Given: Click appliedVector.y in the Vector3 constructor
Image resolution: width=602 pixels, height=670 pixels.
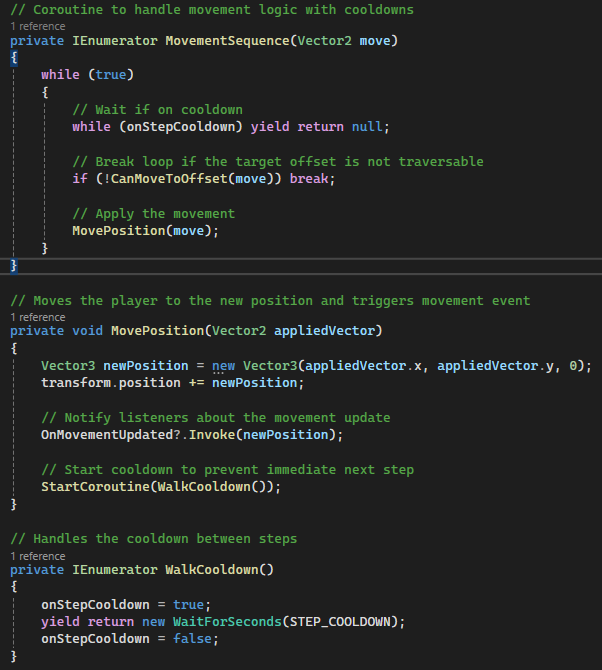Looking at the screenshot, I should (495, 366).
